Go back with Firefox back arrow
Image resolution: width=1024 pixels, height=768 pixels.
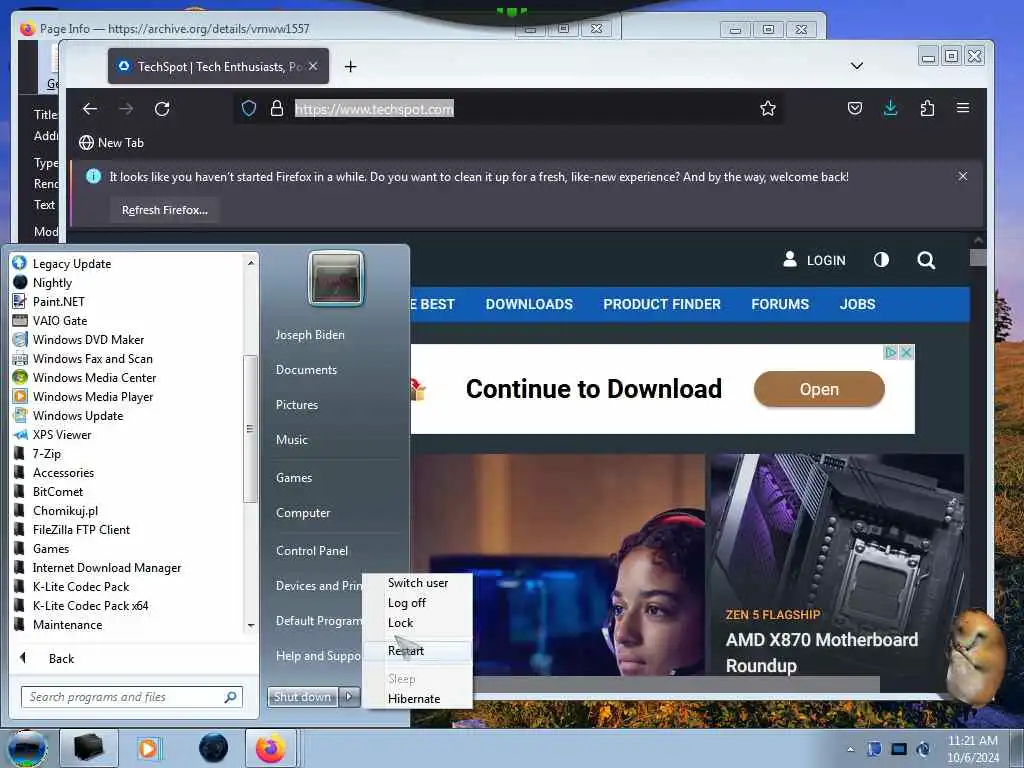point(90,109)
